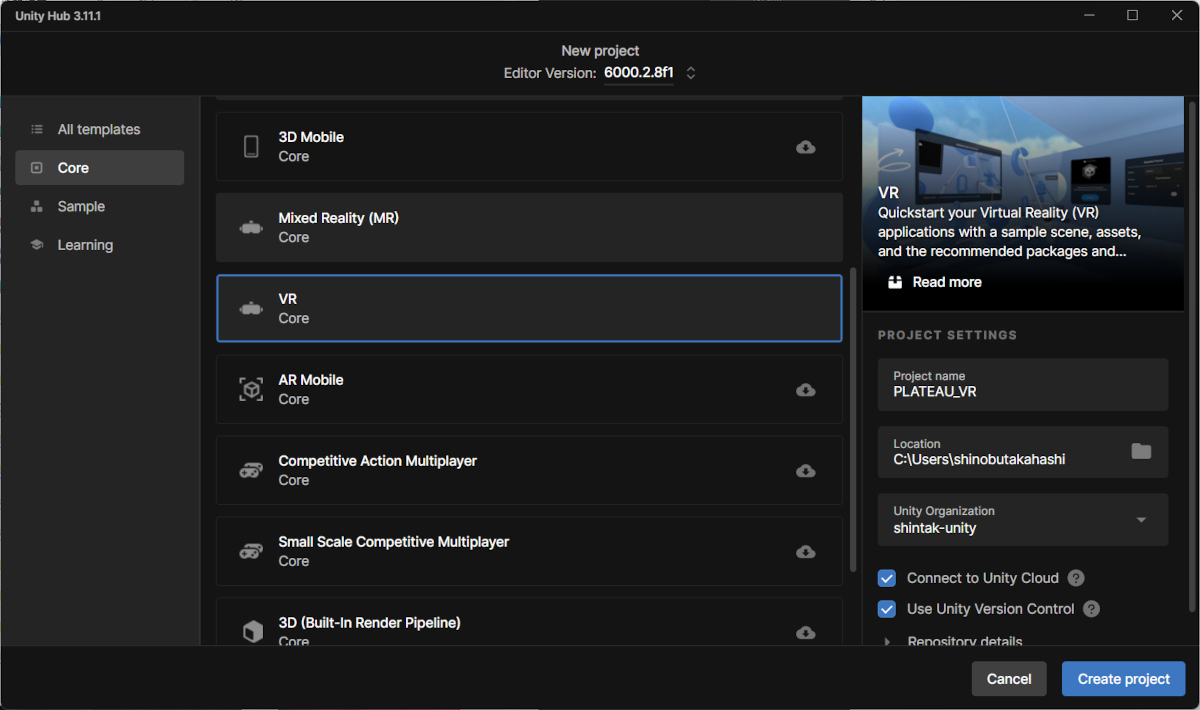Expand the Repository details section
The height and width of the screenshot is (710, 1200).
click(x=887, y=642)
